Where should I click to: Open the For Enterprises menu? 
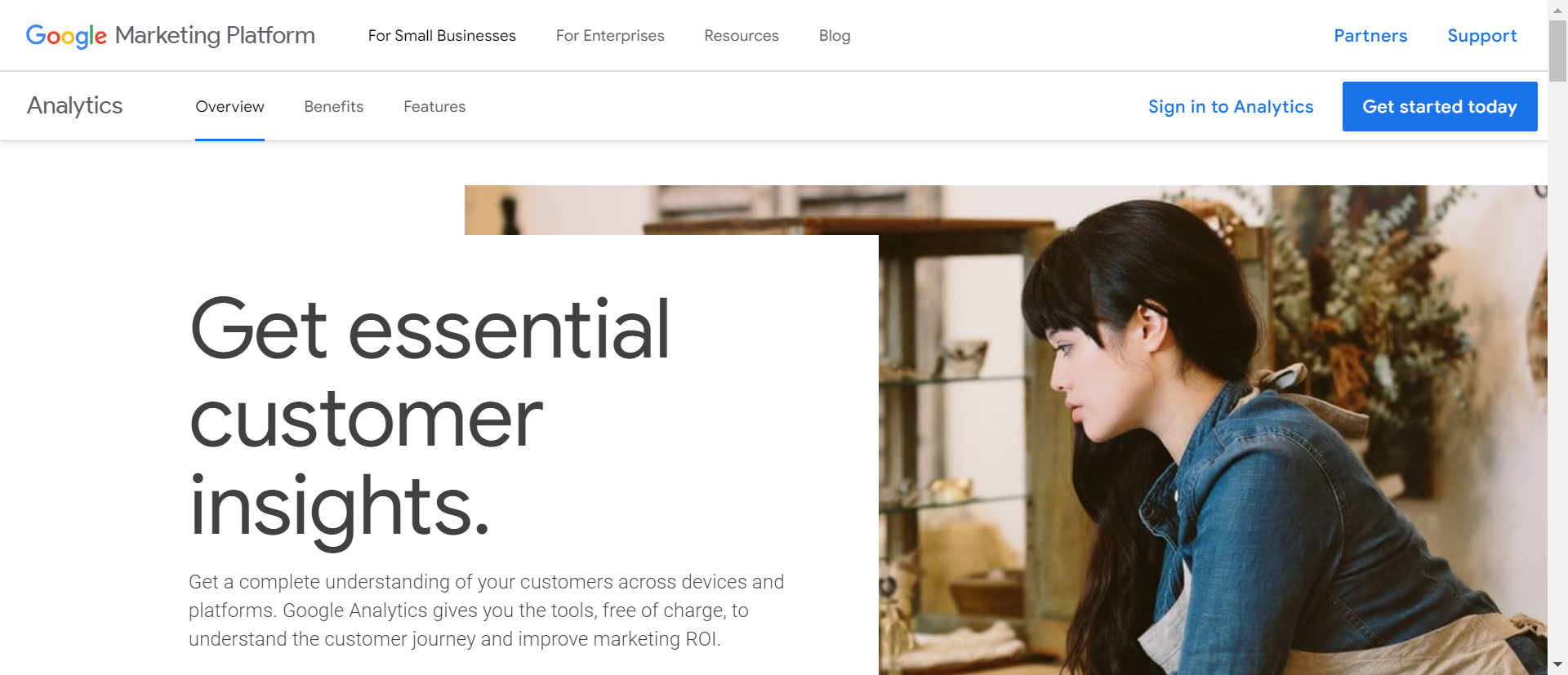pos(610,36)
